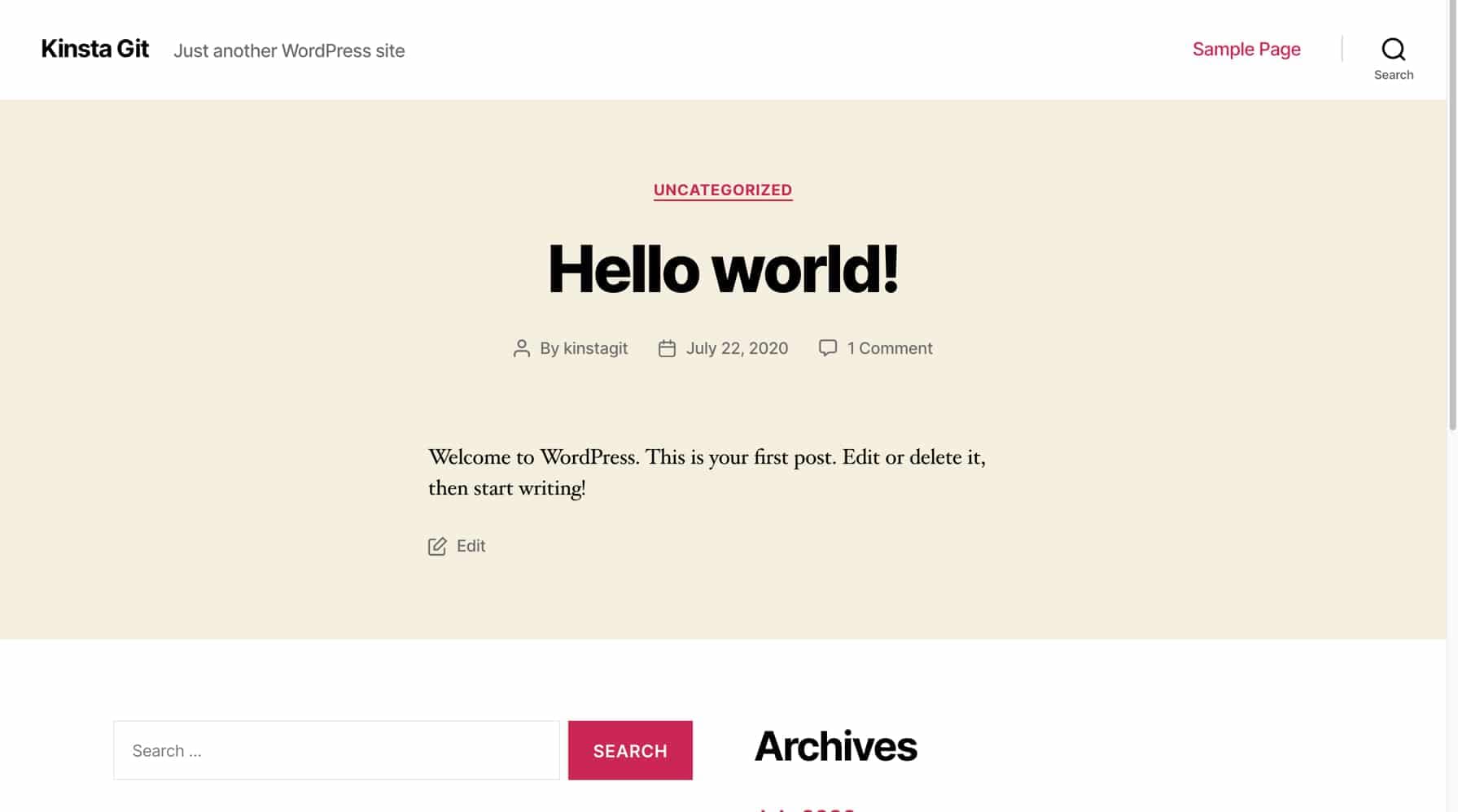
Task: Click the author person icon
Action: click(522, 347)
